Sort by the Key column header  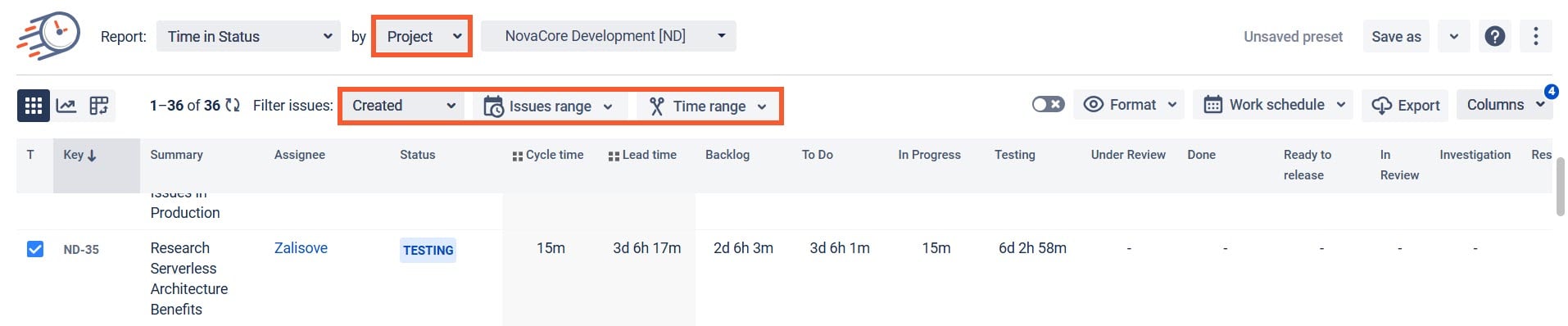point(79,155)
